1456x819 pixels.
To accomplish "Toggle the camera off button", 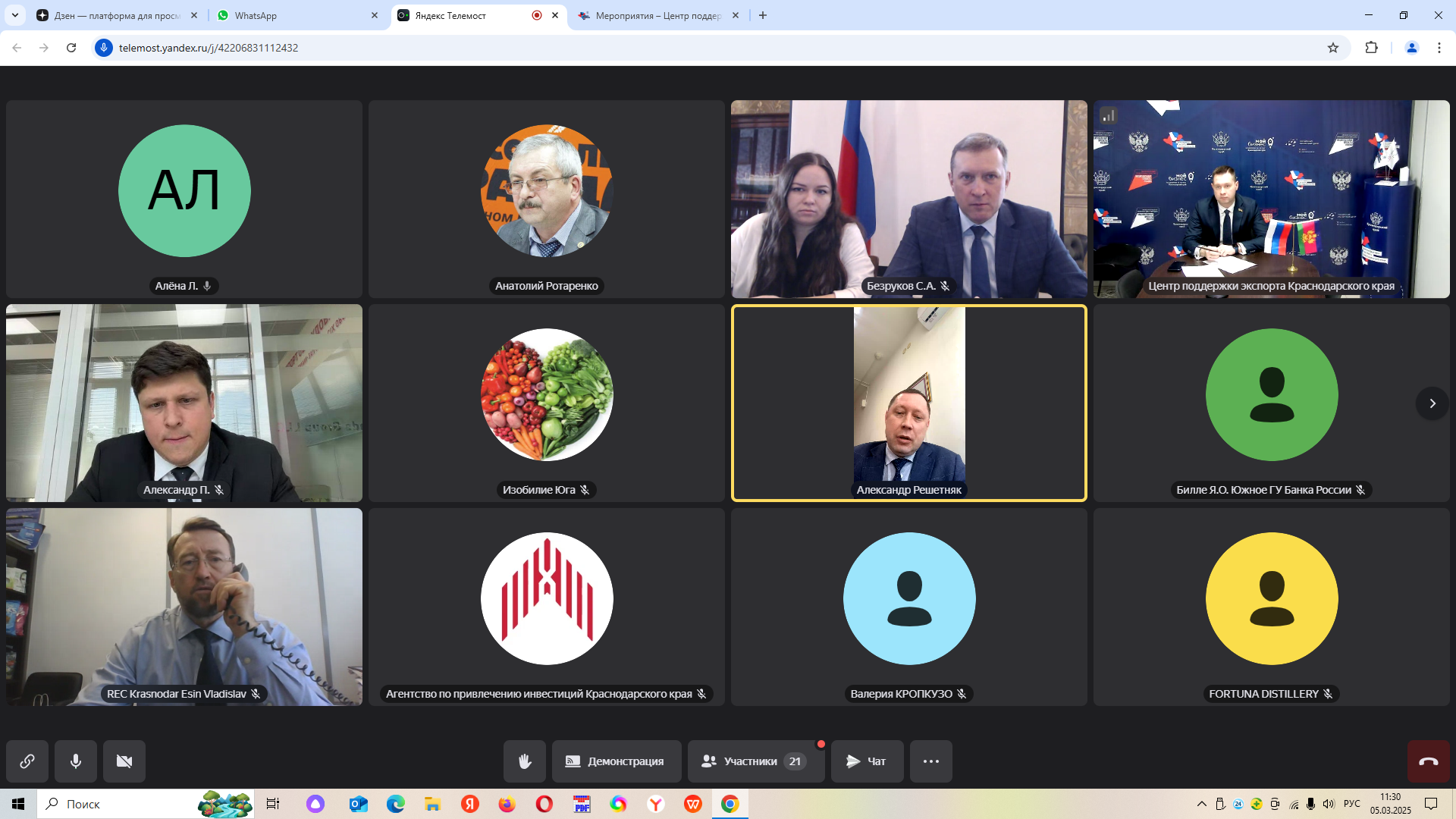I will pos(124,761).
